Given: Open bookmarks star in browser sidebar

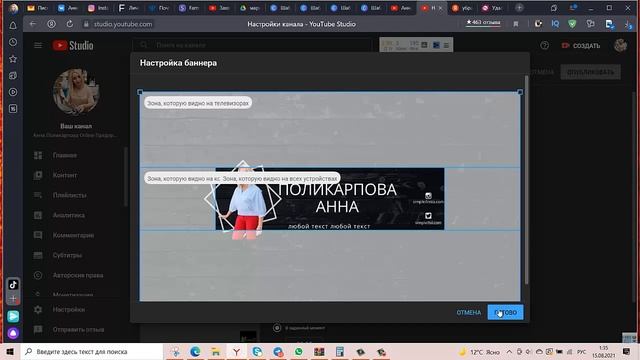Looking at the screenshot, I should point(13,59).
